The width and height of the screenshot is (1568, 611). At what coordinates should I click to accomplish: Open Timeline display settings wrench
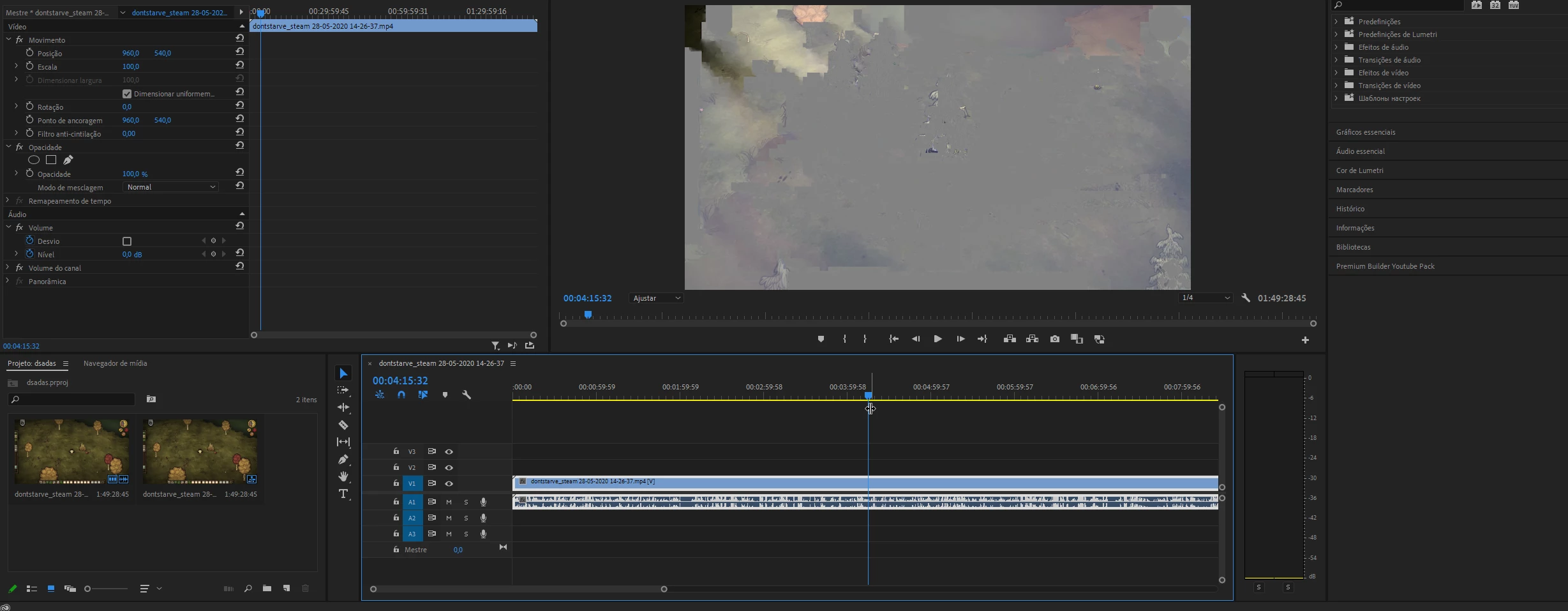(x=467, y=395)
